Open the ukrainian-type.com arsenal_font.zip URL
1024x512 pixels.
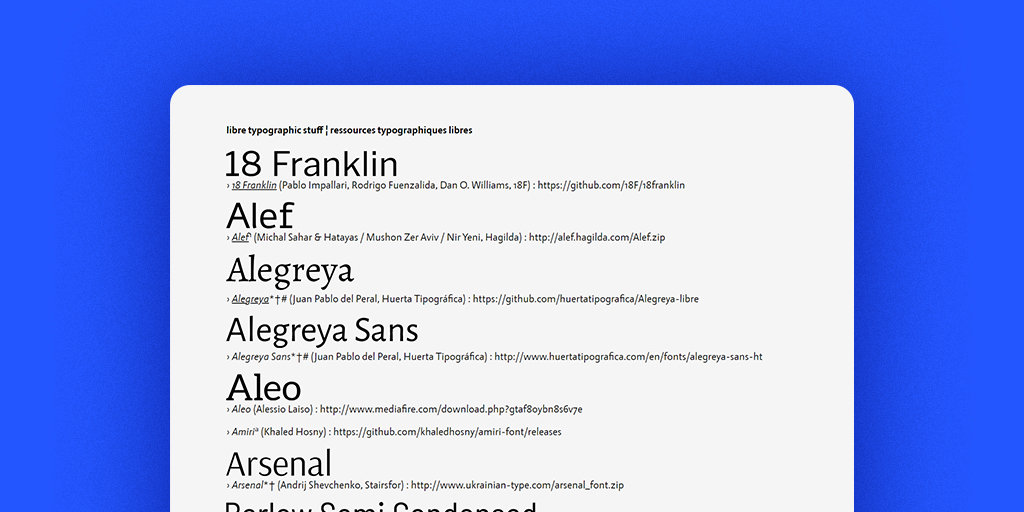point(517,485)
